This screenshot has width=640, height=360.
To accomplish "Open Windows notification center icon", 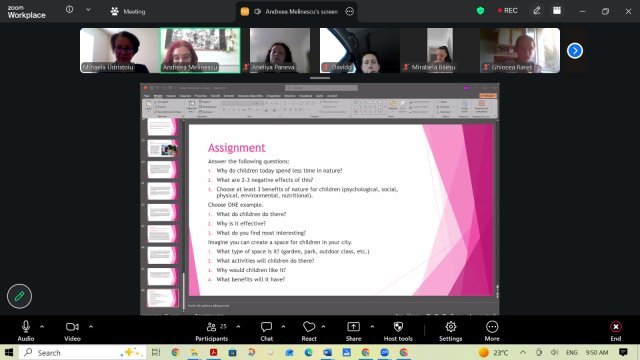I will pos(623,352).
